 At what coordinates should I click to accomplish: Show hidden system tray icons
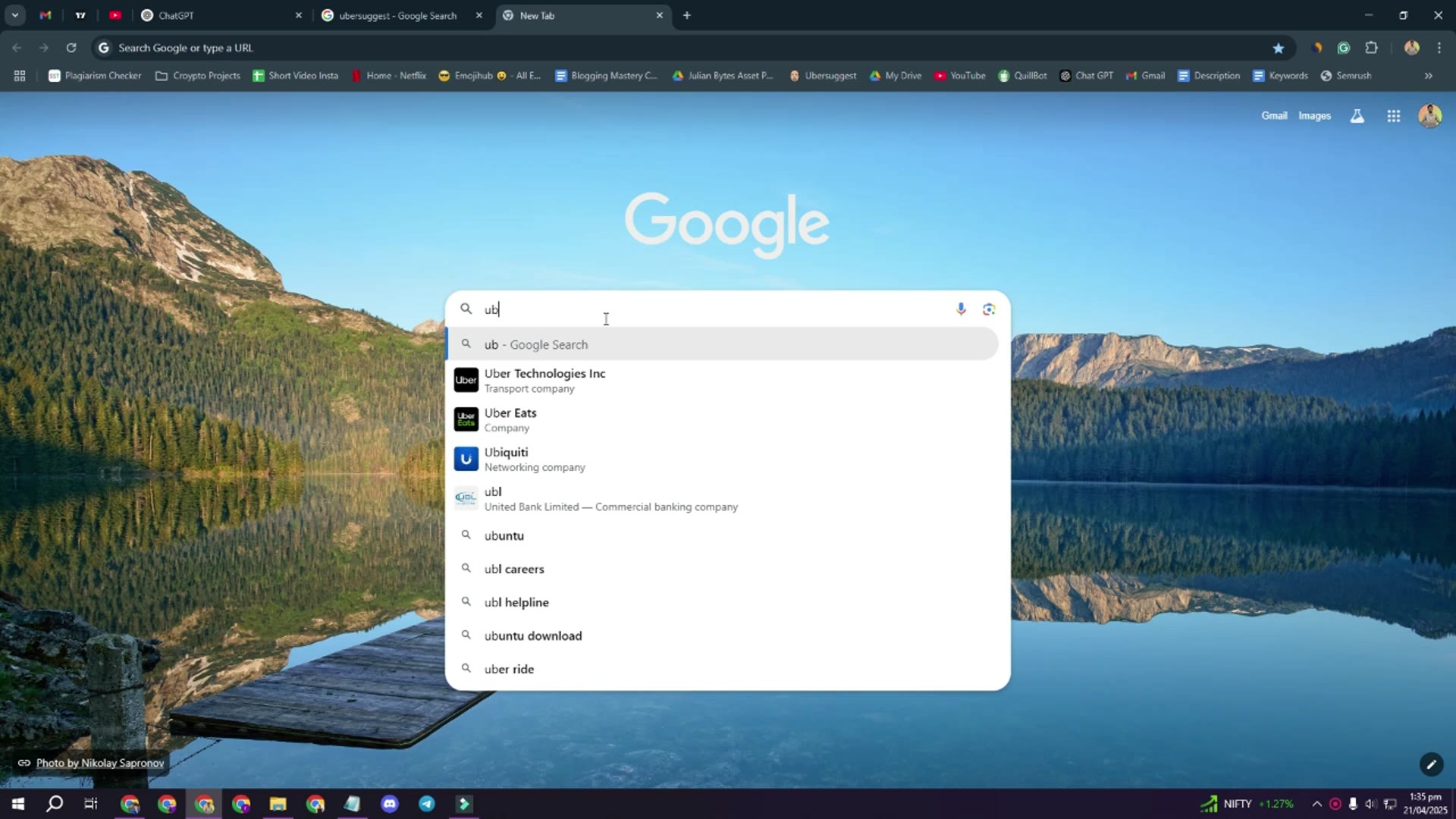click(1317, 804)
